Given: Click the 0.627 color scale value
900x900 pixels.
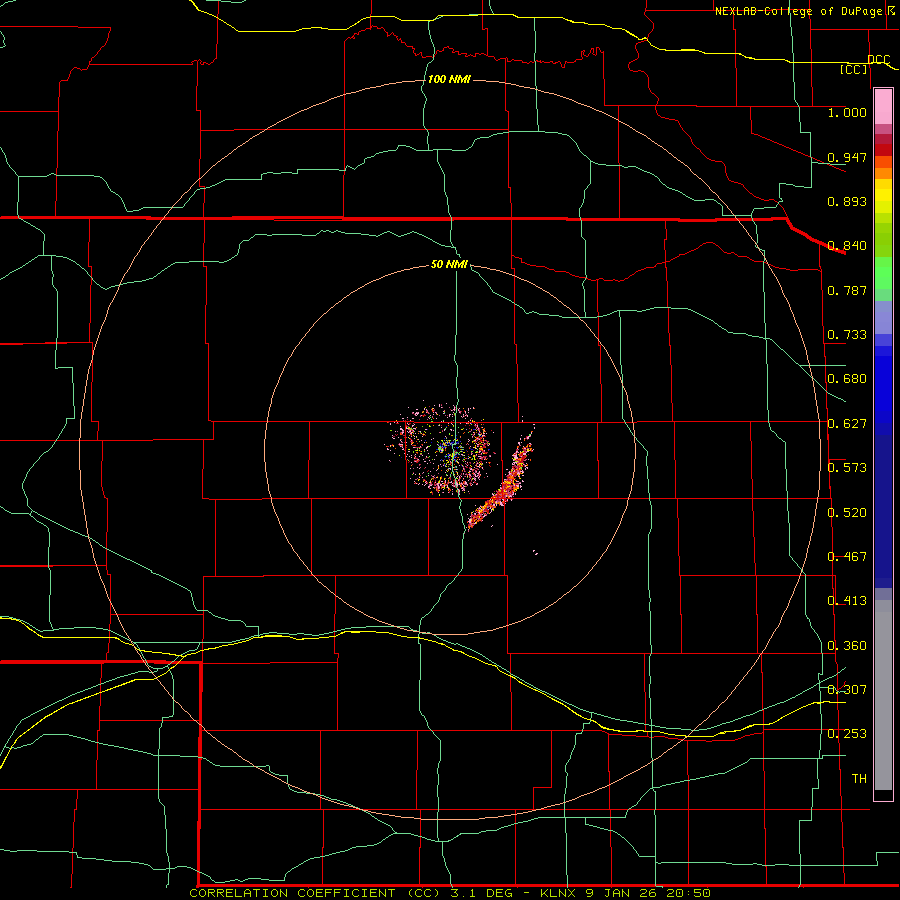Looking at the screenshot, I should (x=847, y=424).
